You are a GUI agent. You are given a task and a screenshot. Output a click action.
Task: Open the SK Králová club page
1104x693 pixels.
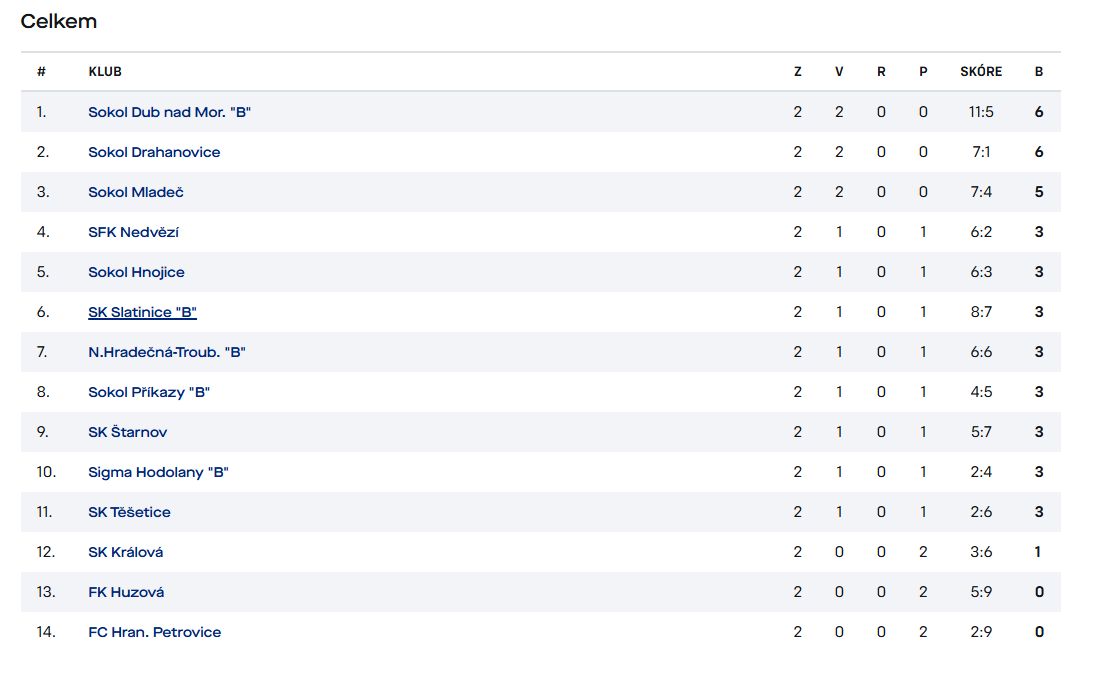(125, 552)
